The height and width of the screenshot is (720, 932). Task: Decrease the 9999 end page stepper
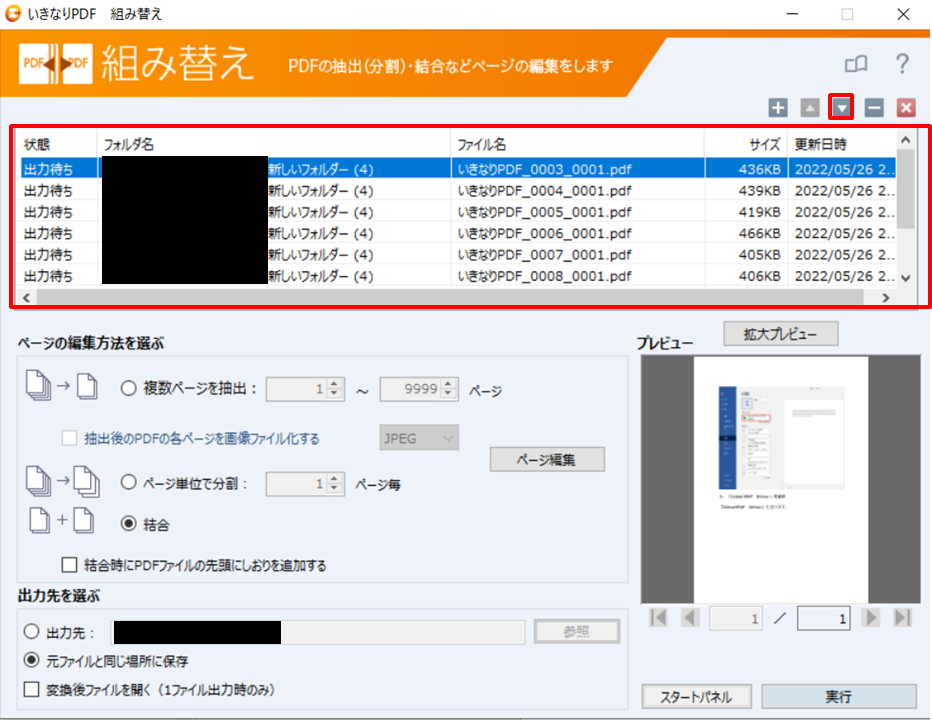pyautogui.click(x=449, y=394)
